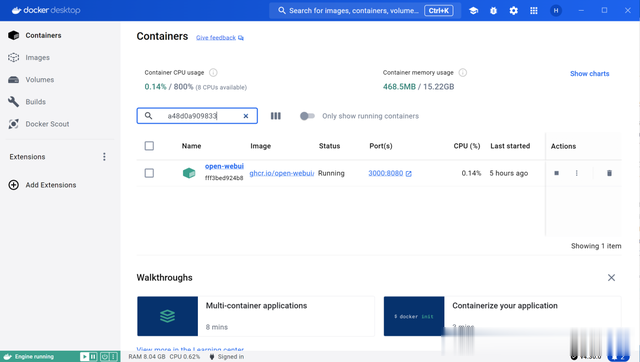Click the engine power icon
The height and width of the screenshot is (362, 640).
pos(104,357)
